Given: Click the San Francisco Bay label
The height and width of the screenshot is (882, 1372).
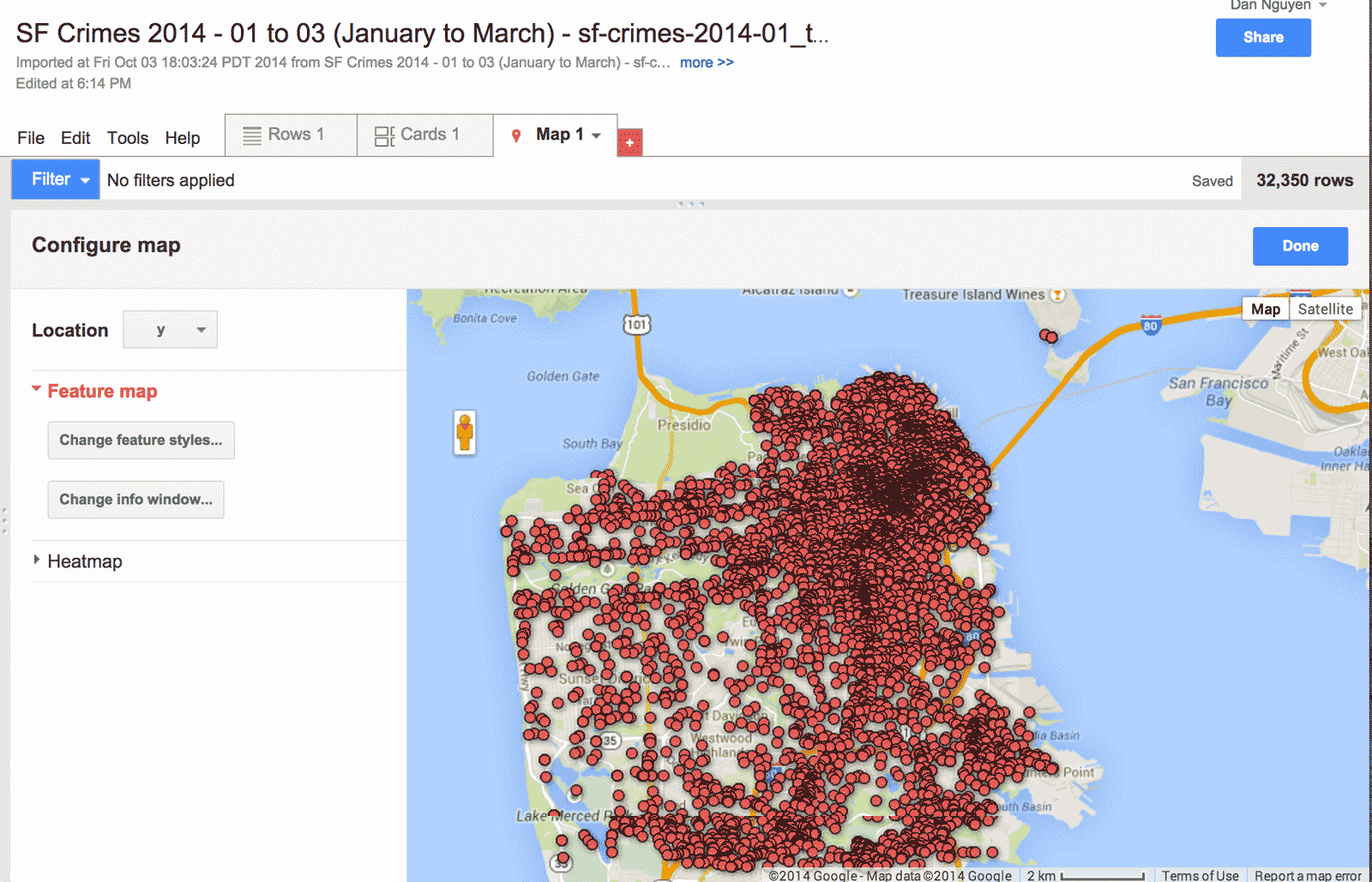Looking at the screenshot, I should click(1219, 391).
